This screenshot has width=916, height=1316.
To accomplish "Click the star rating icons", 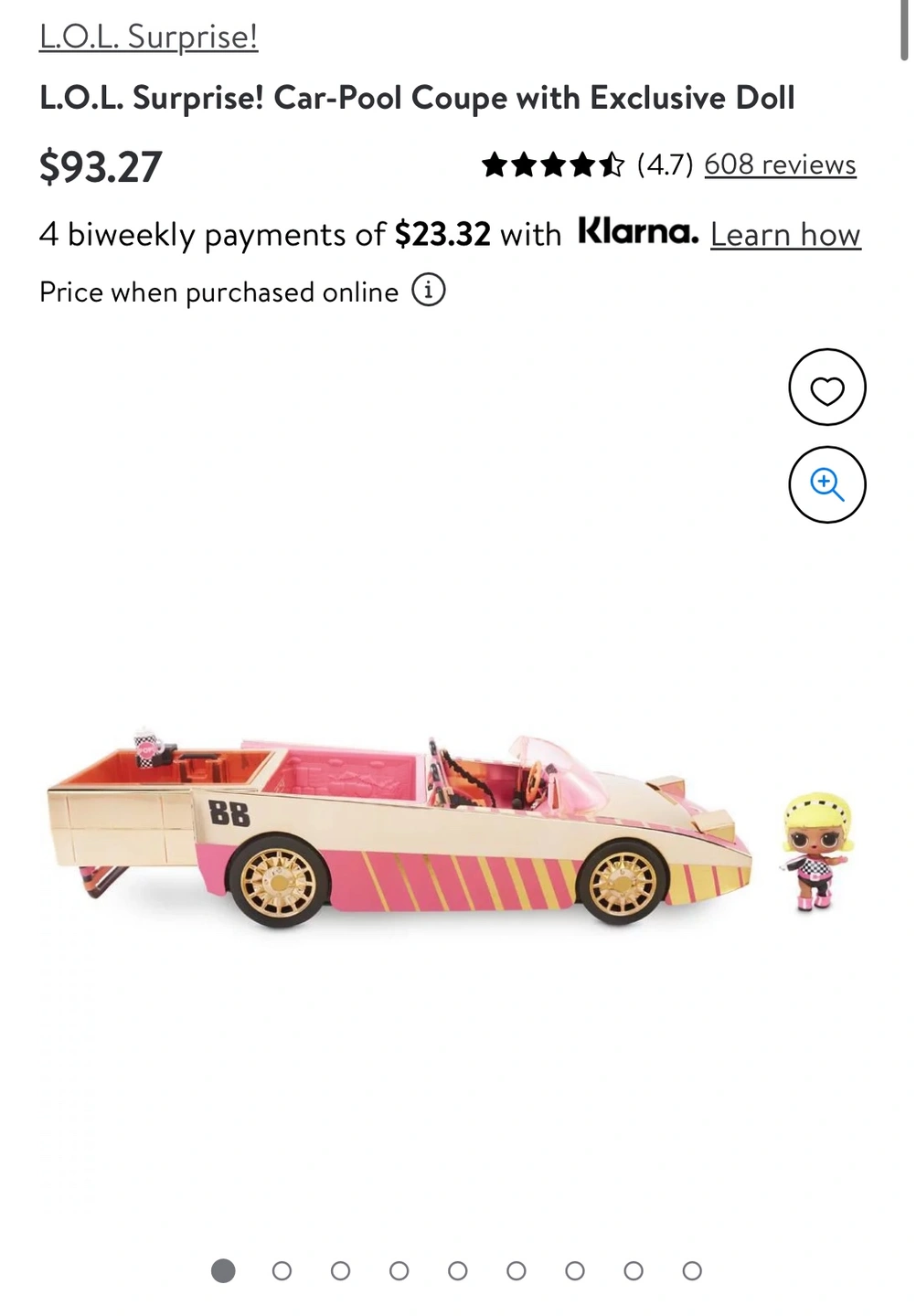I will coord(553,164).
